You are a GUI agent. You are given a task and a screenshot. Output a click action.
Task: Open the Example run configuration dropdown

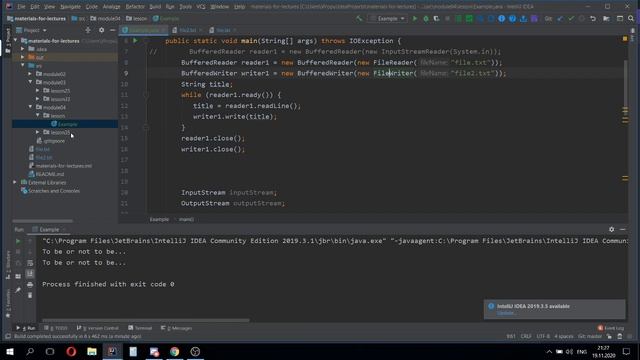click(x=387, y=18)
